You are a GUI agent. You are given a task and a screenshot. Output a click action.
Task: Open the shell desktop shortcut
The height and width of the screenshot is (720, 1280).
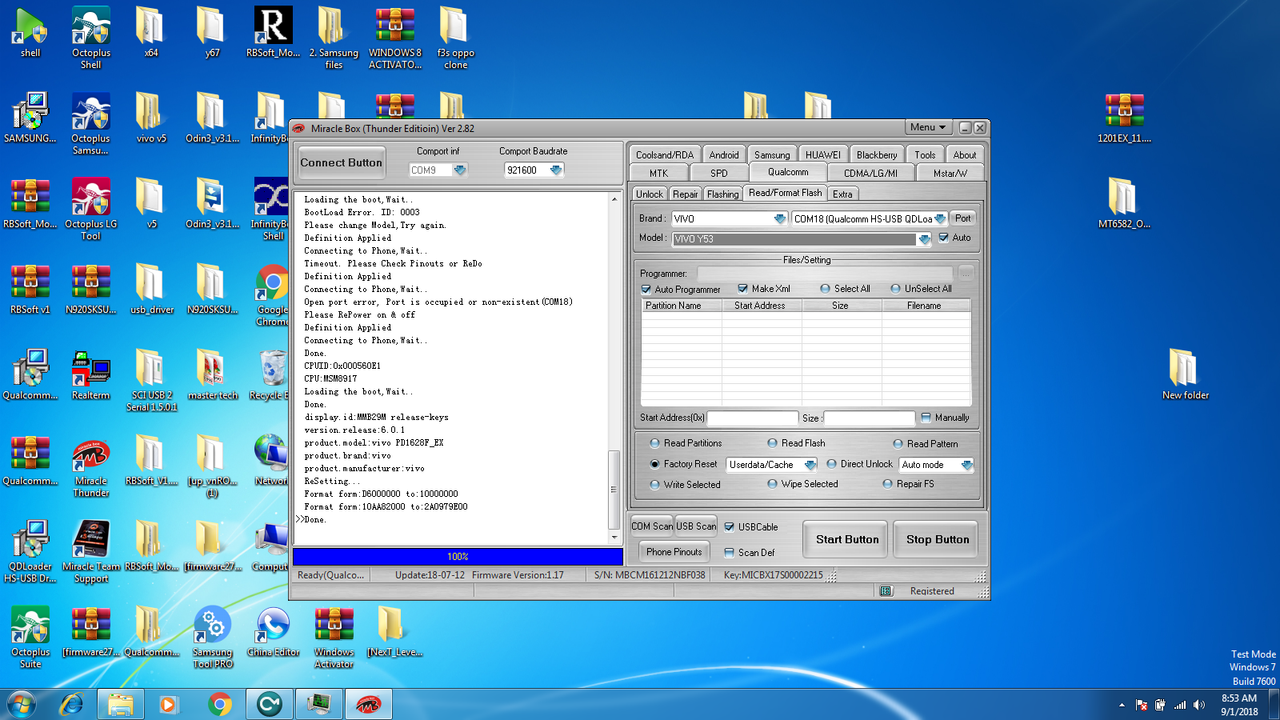point(31,32)
